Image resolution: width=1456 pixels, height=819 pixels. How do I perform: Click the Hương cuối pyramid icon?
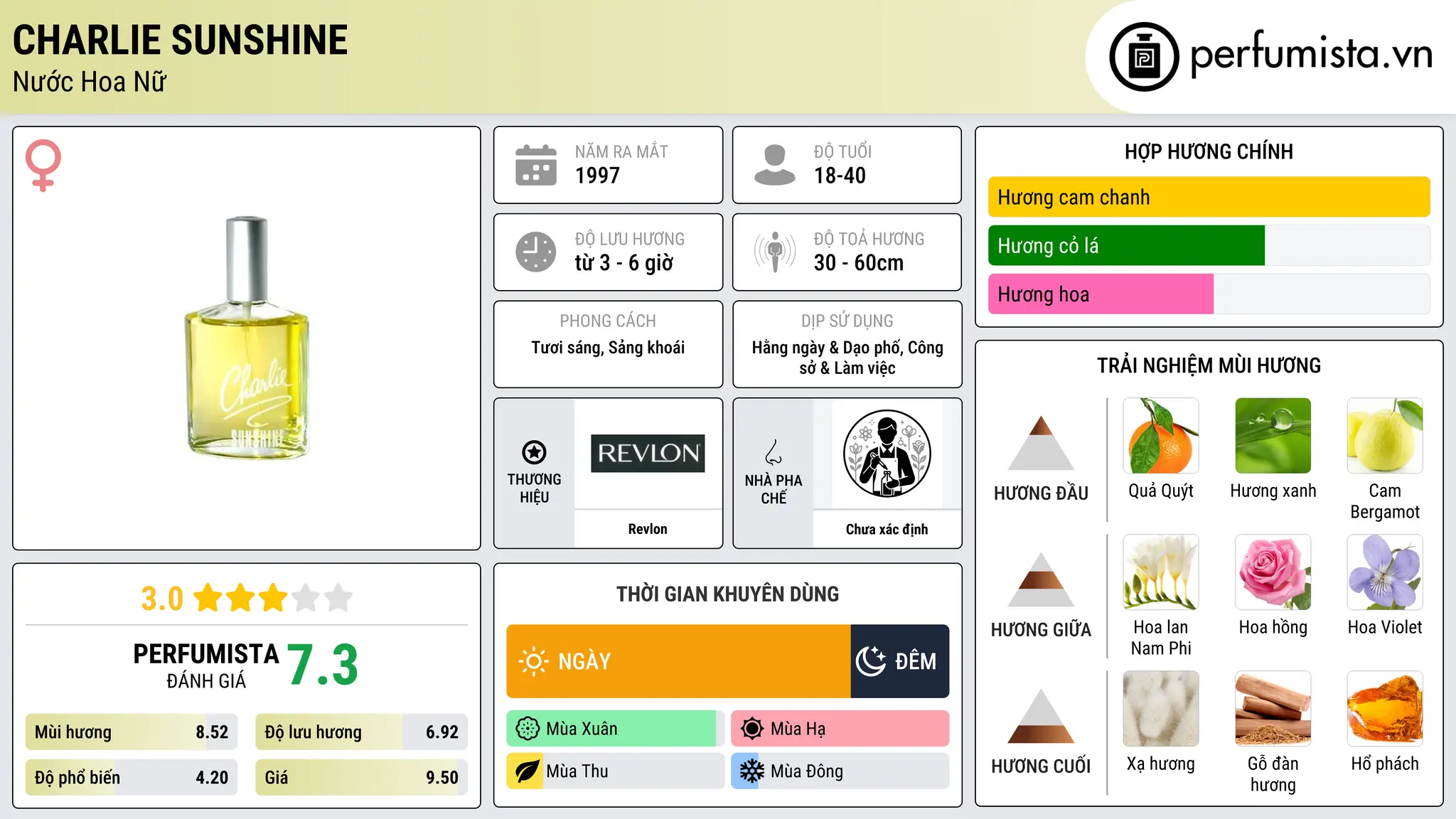point(1041,716)
